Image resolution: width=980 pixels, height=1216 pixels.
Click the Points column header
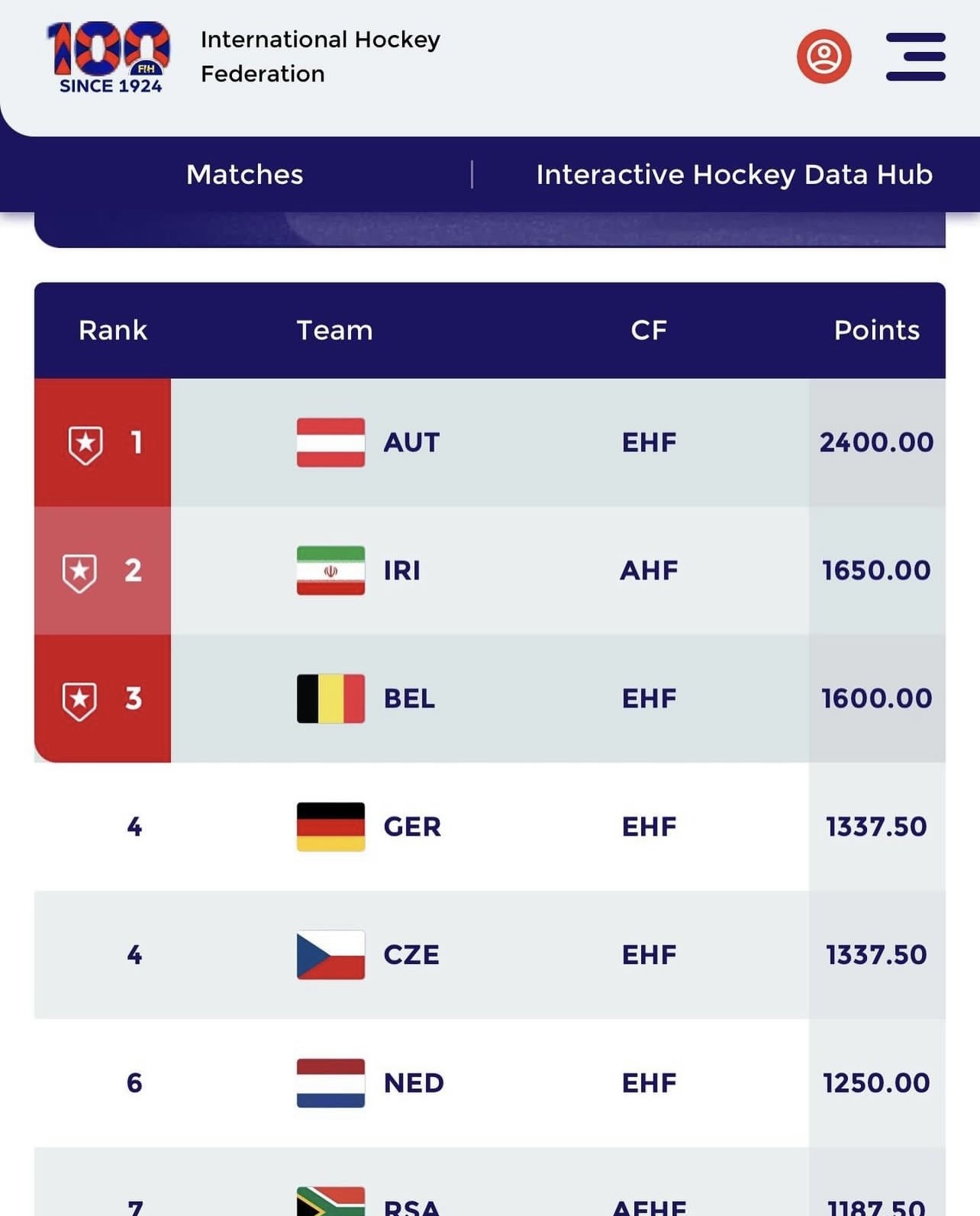click(x=876, y=331)
